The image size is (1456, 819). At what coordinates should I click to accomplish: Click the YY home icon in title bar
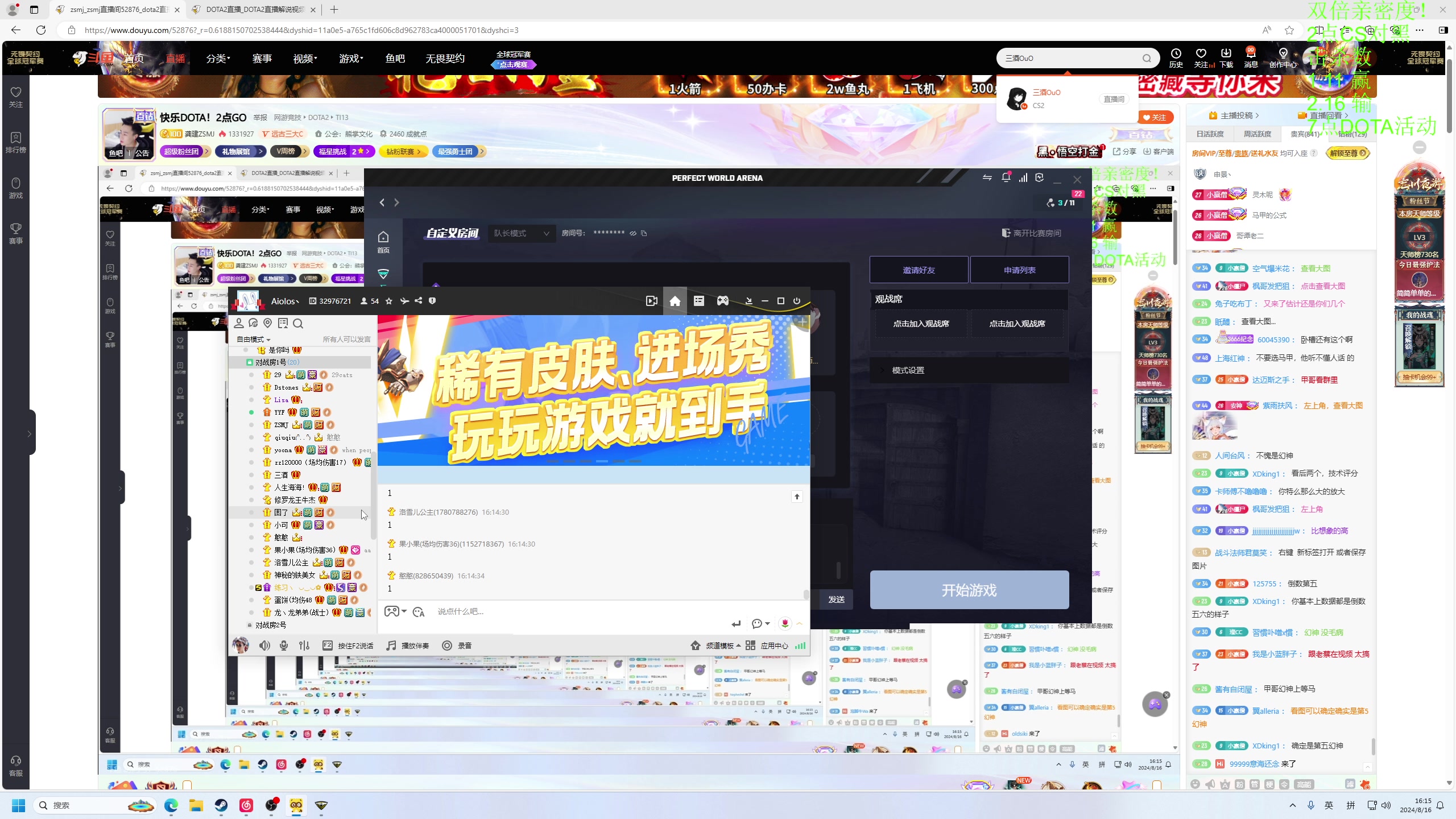click(x=675, y=301)
